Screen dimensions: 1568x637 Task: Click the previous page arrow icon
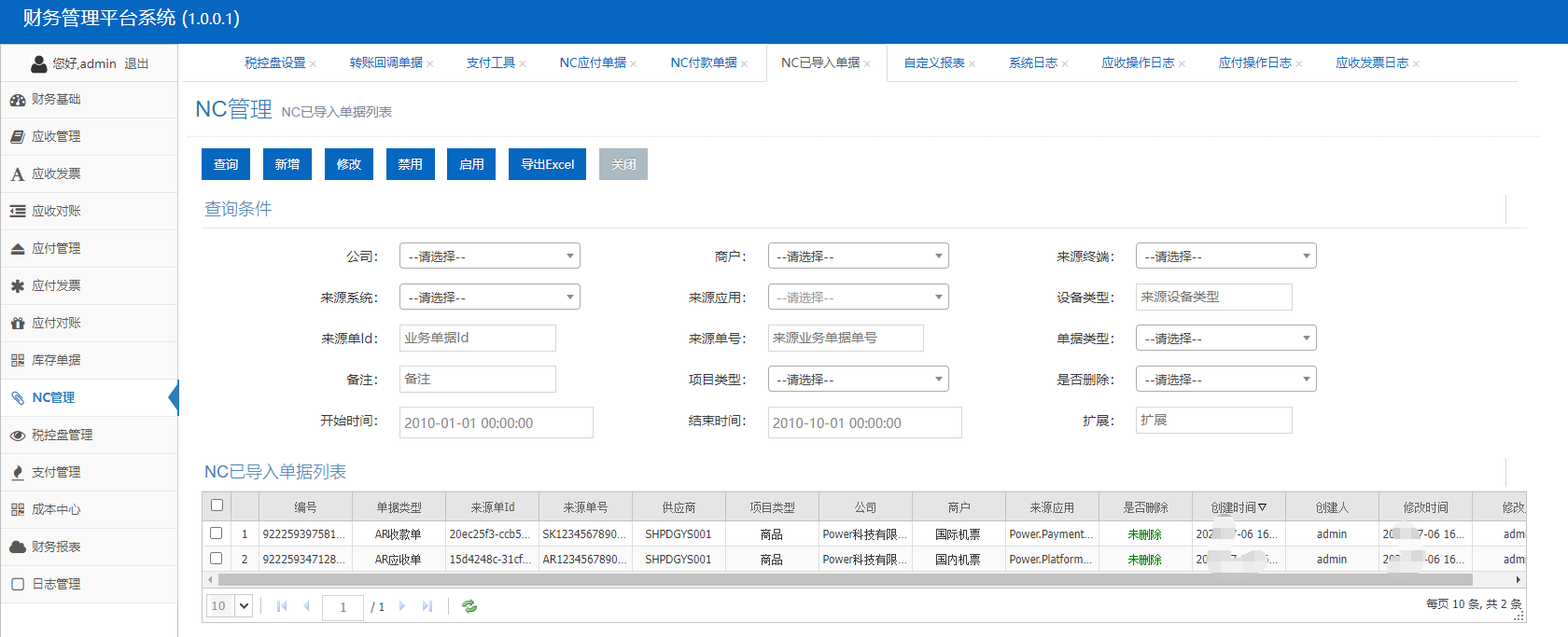coord(306,606)
